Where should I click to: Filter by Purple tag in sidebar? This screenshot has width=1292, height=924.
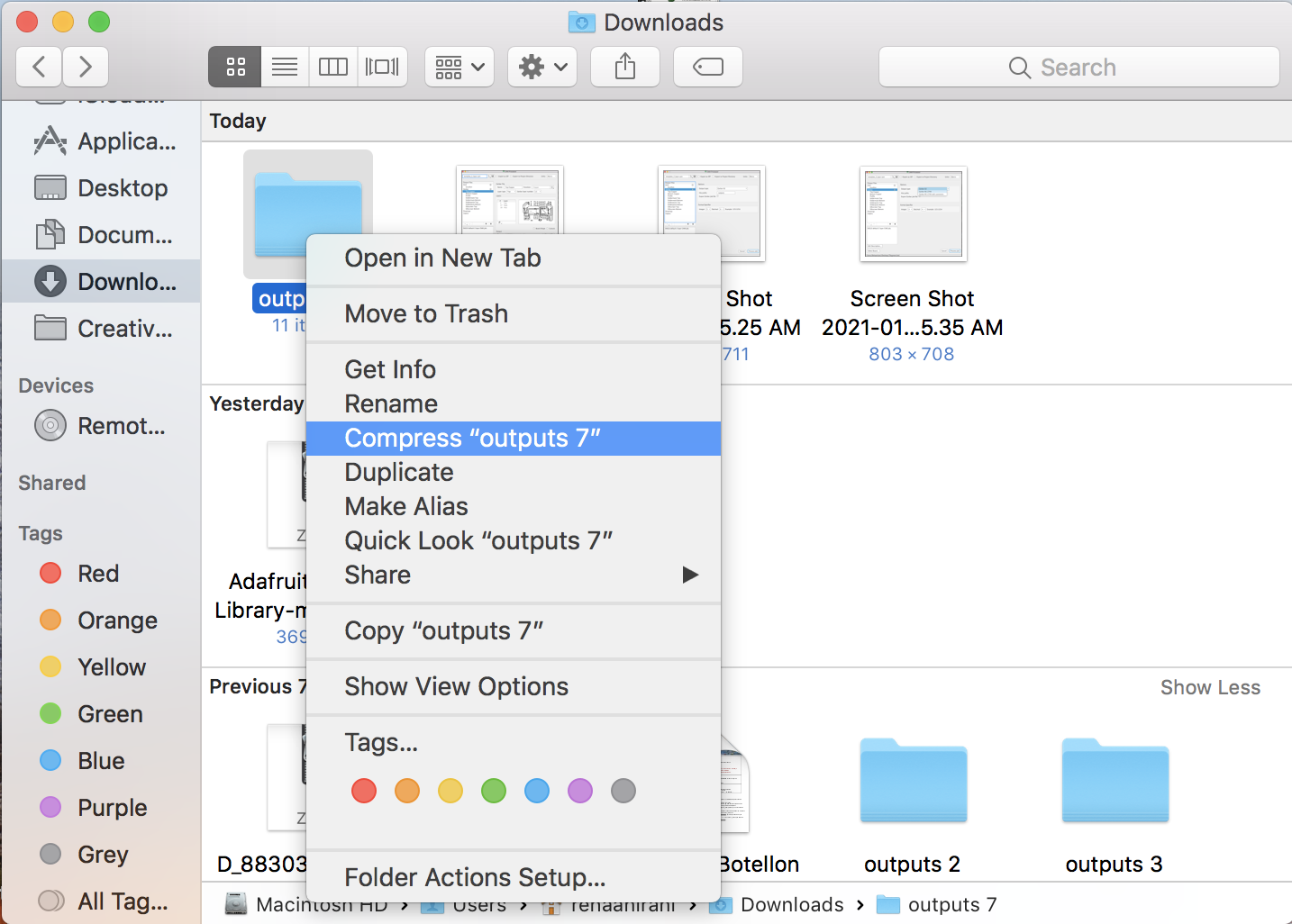click(101, 808)
